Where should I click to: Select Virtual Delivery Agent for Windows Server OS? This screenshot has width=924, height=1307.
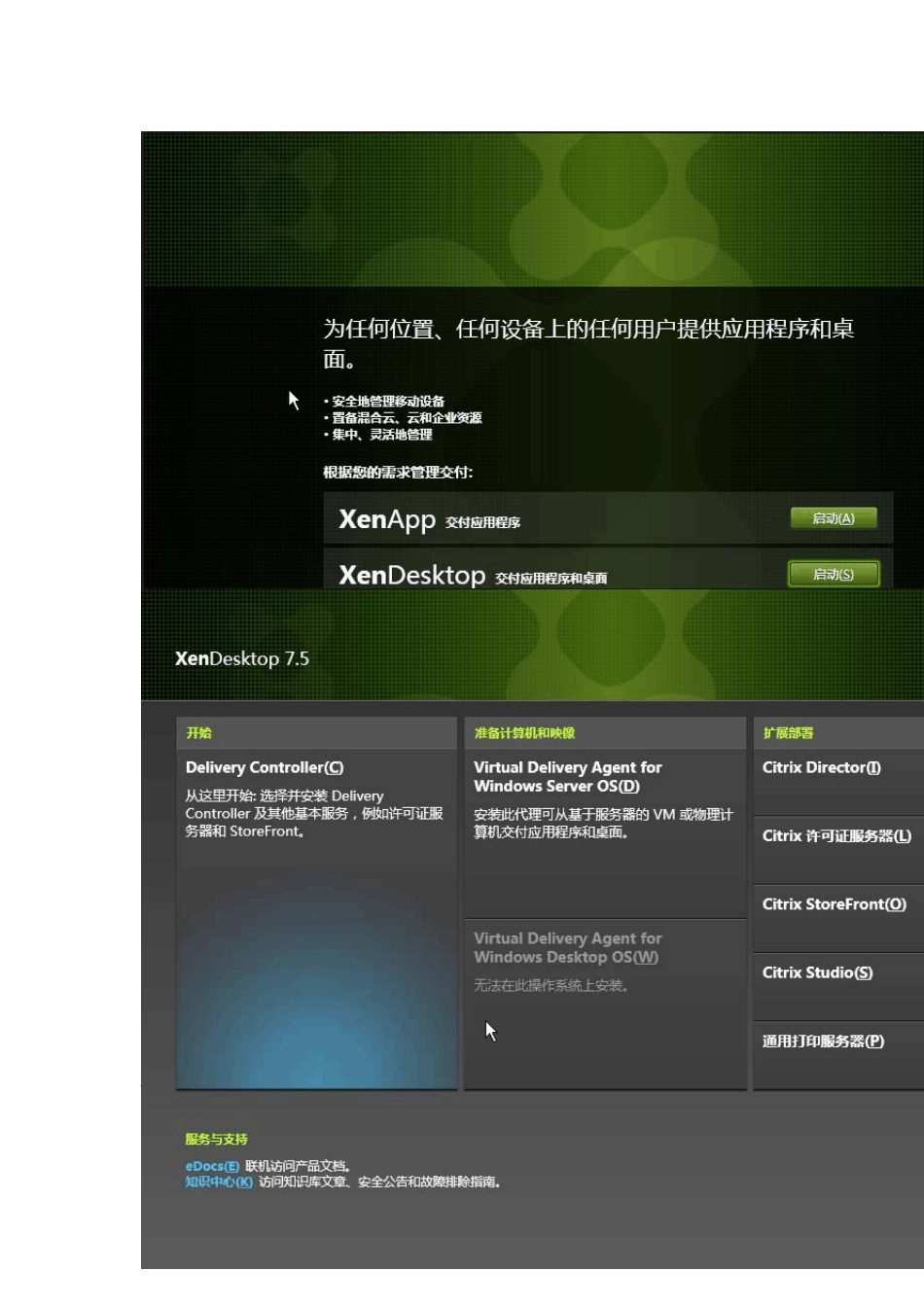[x=605, y=832]
